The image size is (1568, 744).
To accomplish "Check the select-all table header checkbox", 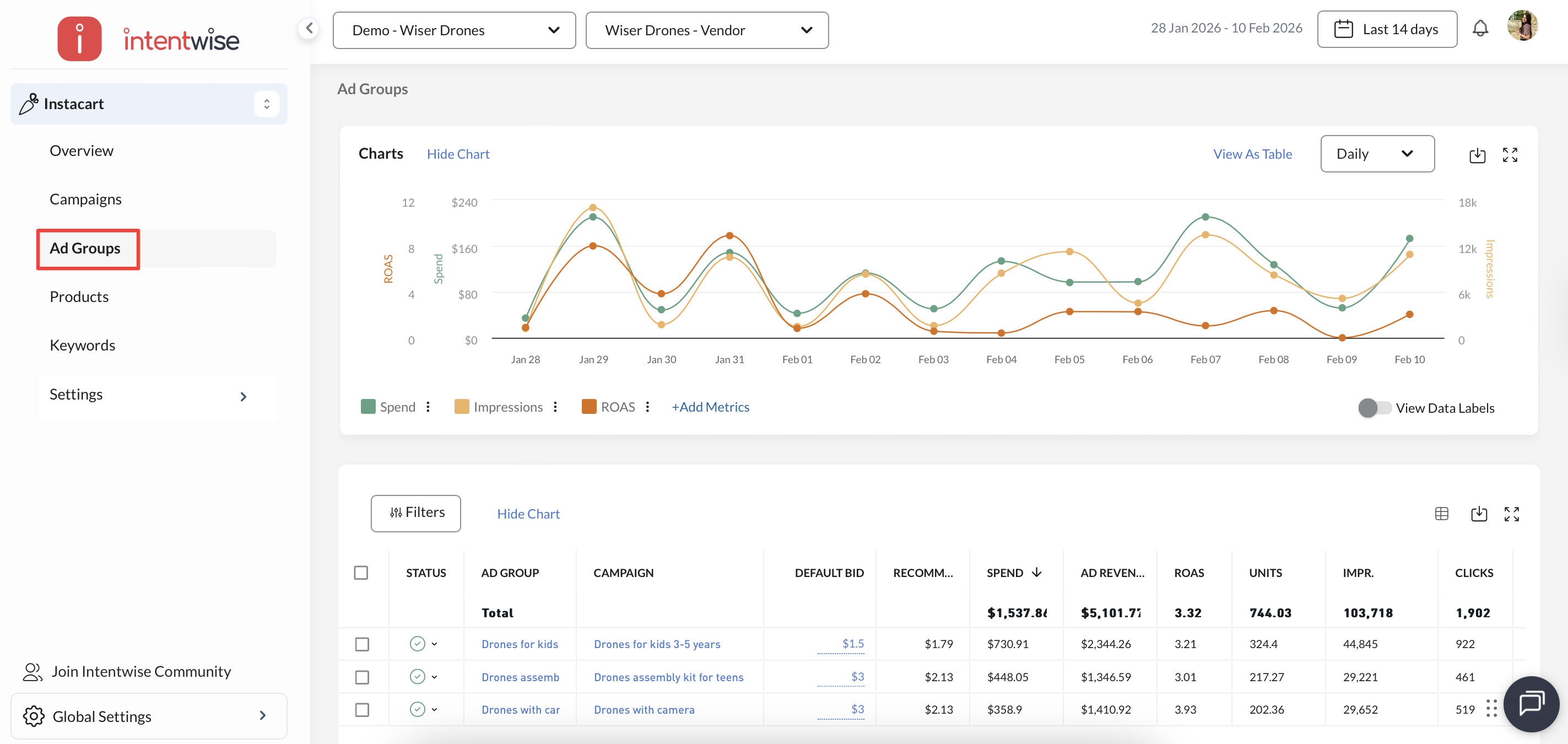I will pos(361,573).
